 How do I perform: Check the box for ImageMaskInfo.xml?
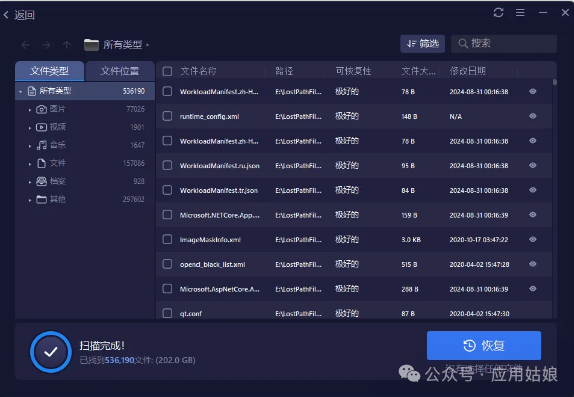pyautogui.click(x=167, y=240)
